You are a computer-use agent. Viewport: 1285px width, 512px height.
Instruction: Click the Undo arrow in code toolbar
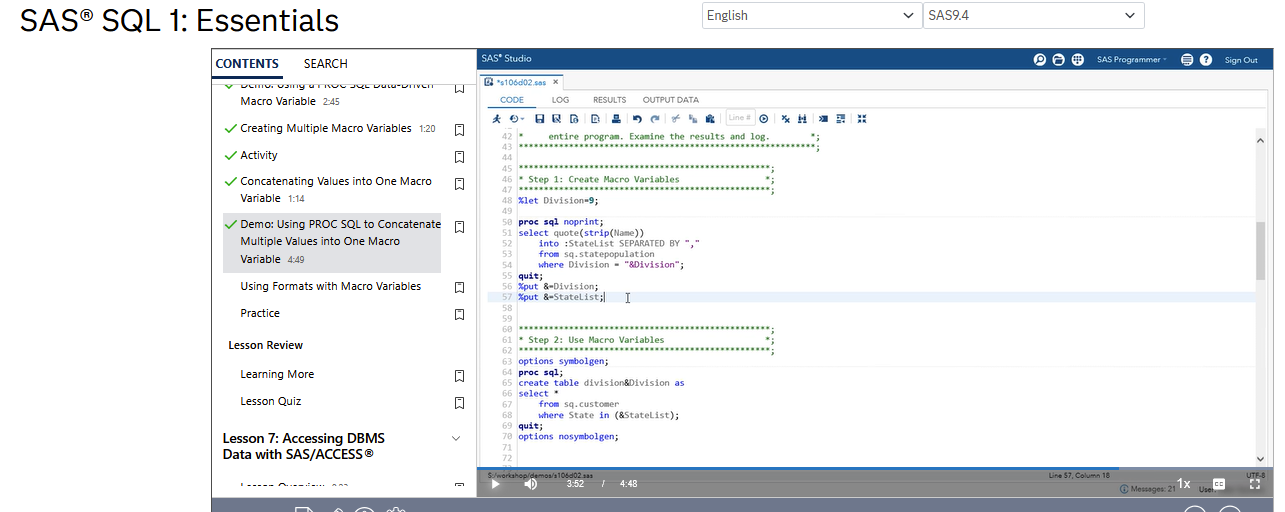coord(637,119)
